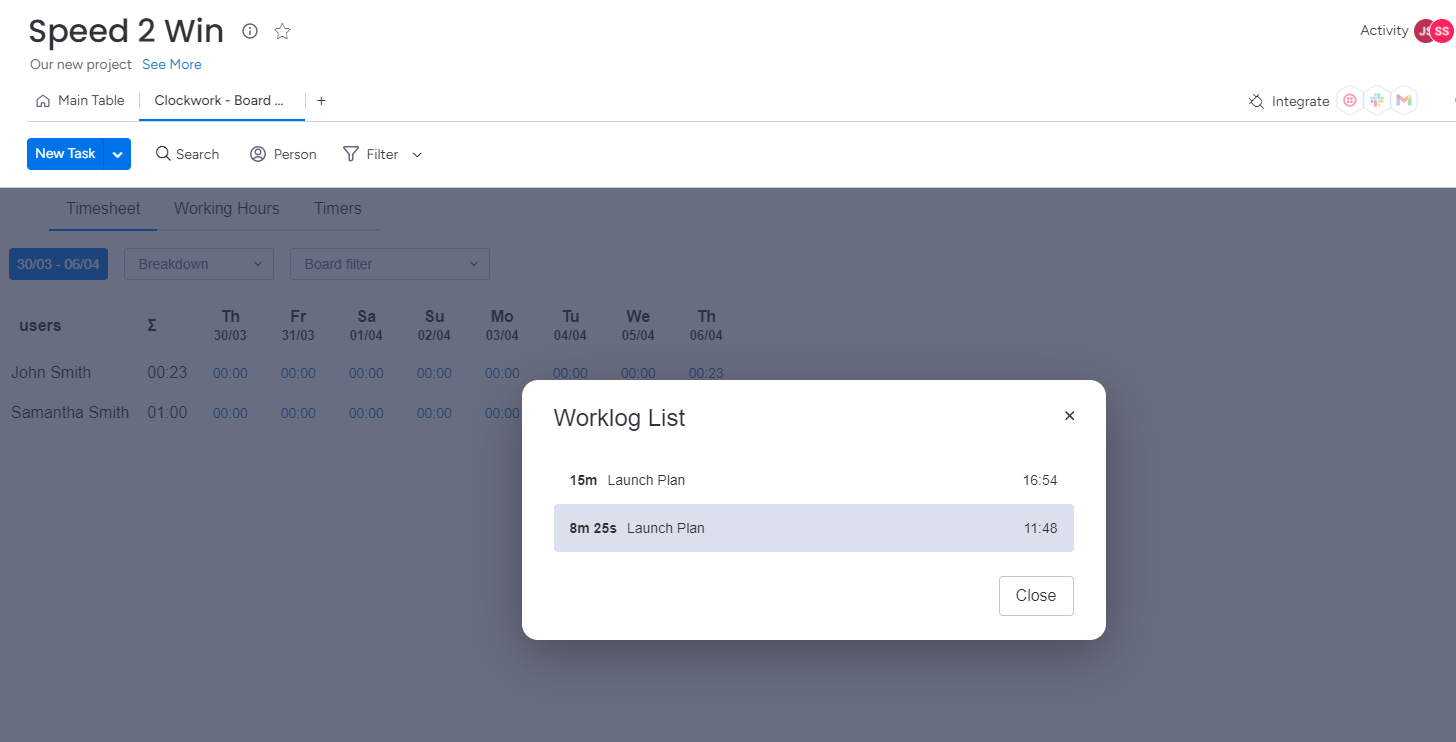Switch to the Main Table tab

(x=80, y=100)
